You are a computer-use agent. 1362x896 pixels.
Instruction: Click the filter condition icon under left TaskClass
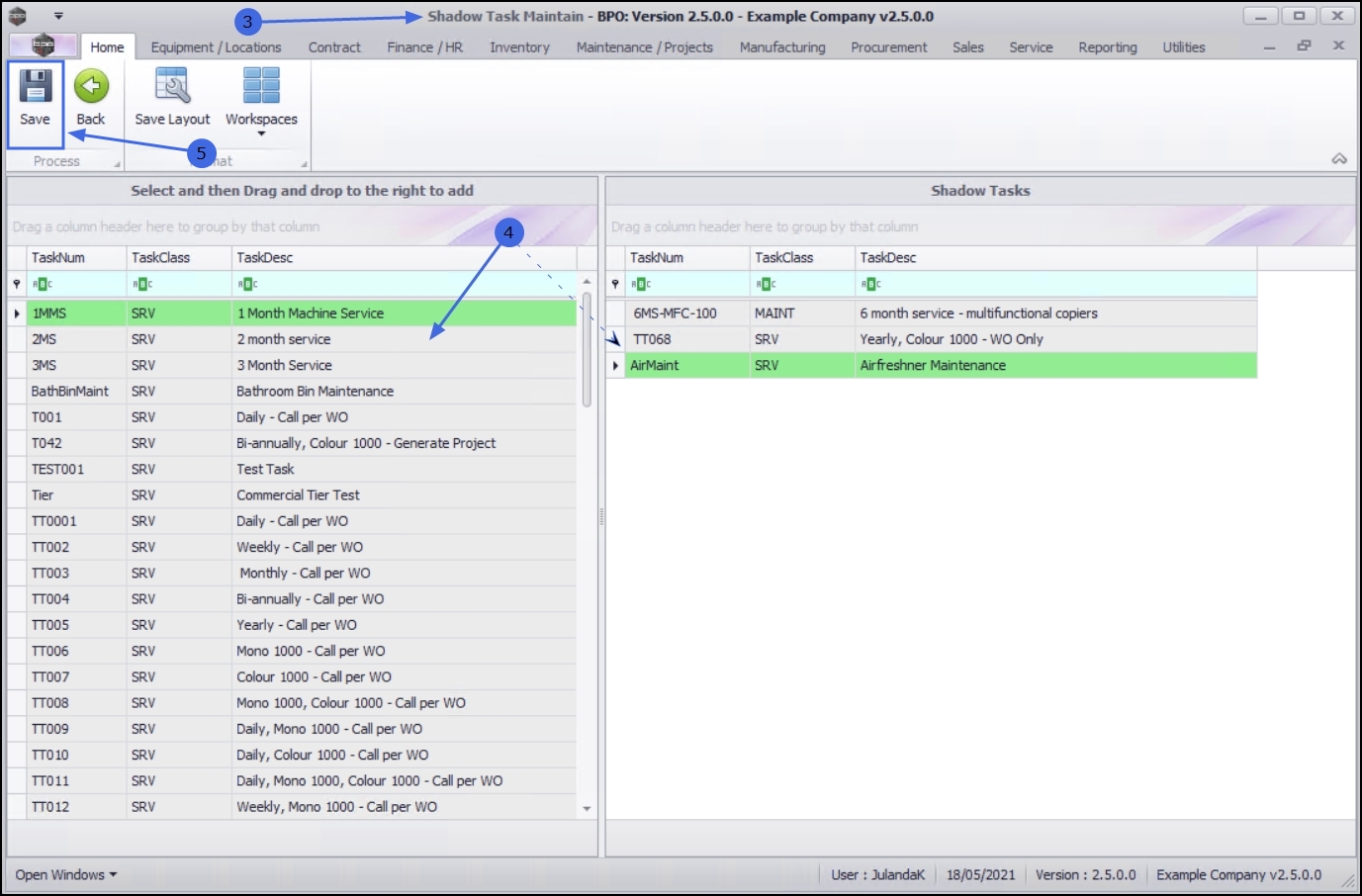[142, 284]
